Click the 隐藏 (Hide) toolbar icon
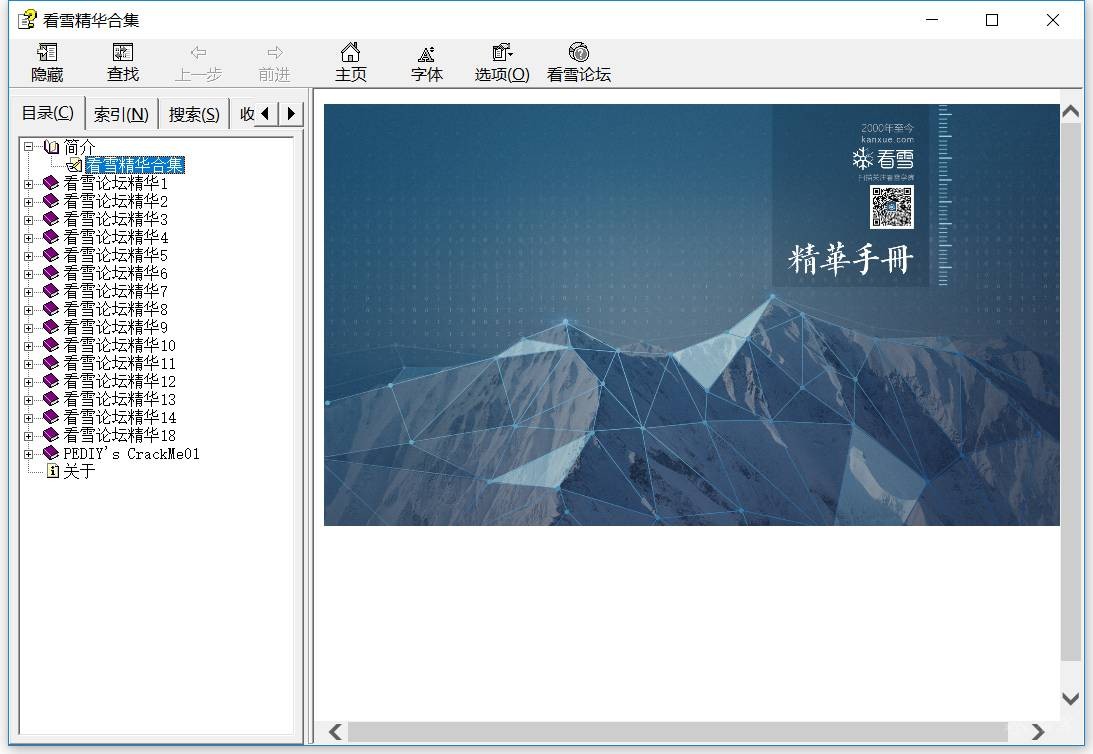The image size is (1093, 754). 47,53
